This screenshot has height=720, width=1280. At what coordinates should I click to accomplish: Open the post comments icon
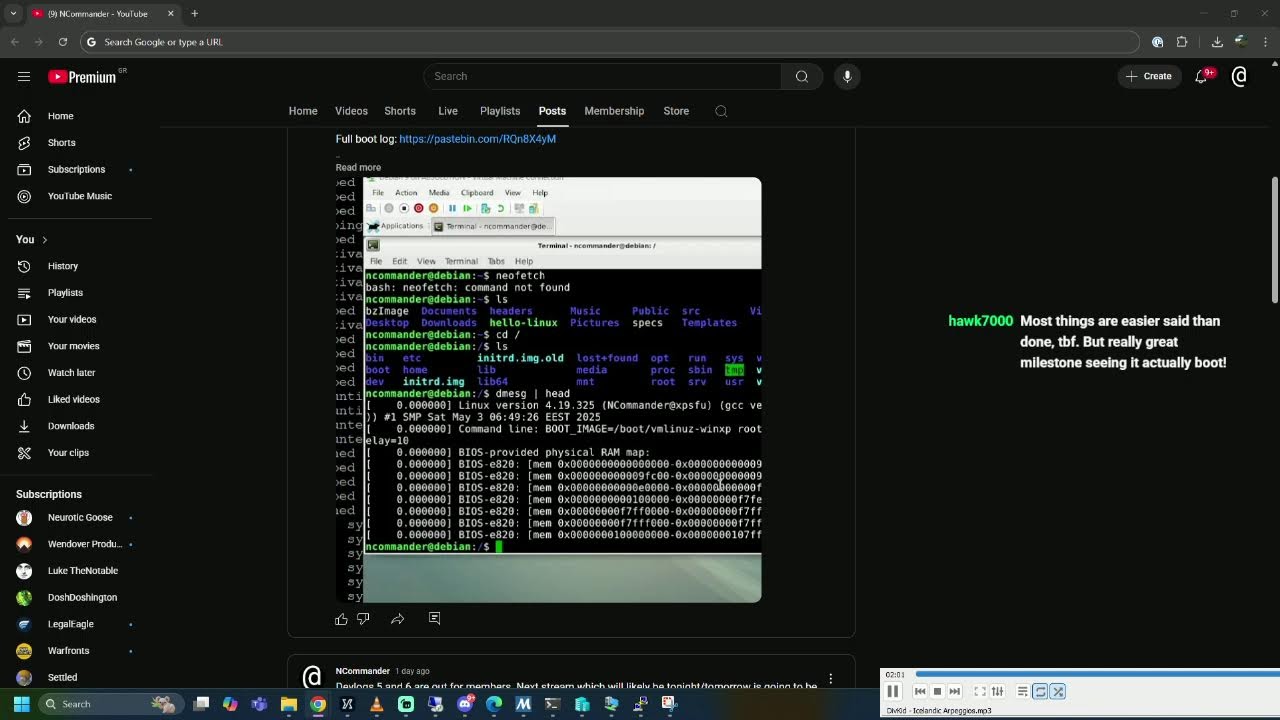pyautogui.click(x=434, y=619)
